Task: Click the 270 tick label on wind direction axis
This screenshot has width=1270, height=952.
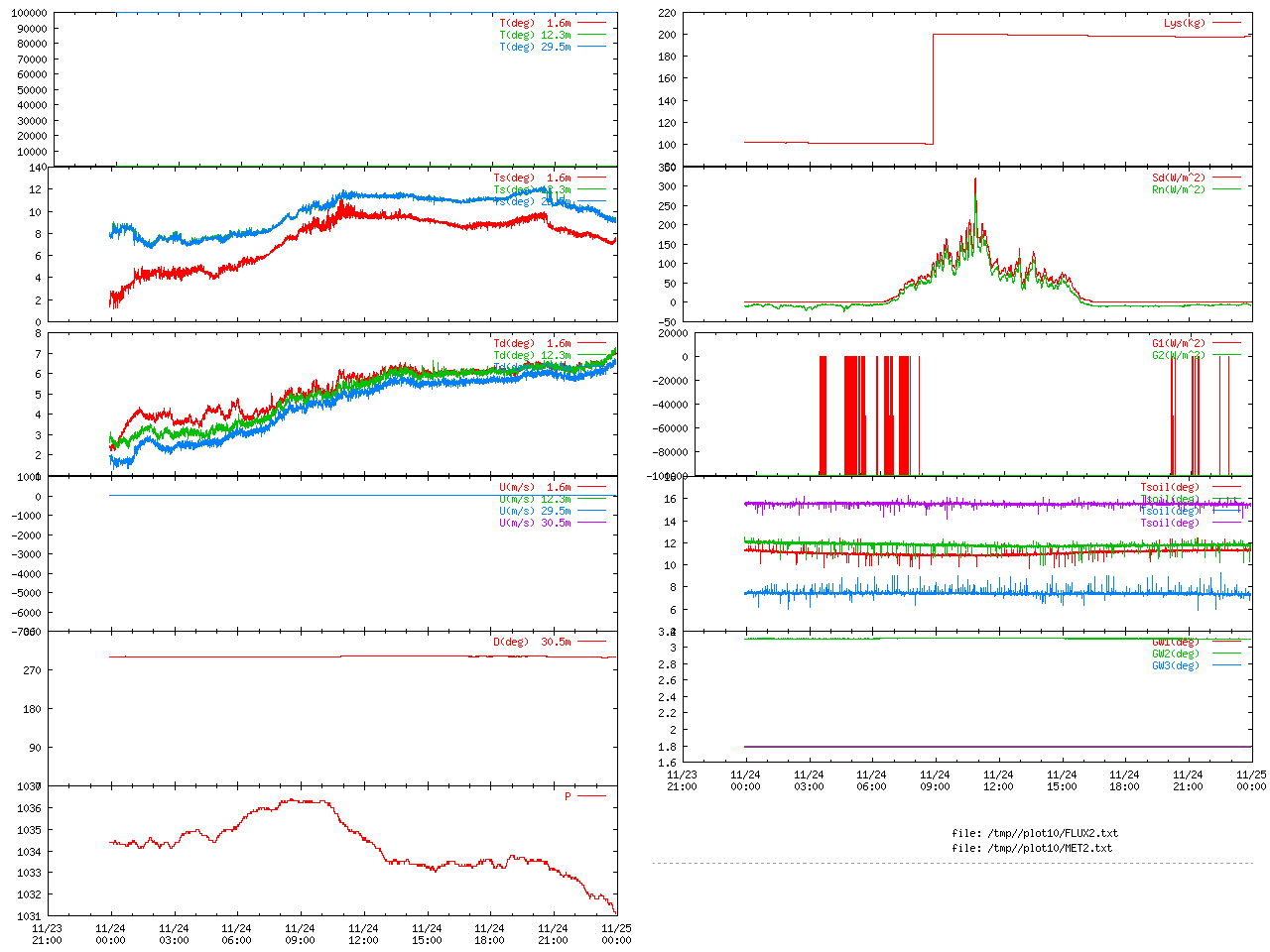Action: [32, 670]
